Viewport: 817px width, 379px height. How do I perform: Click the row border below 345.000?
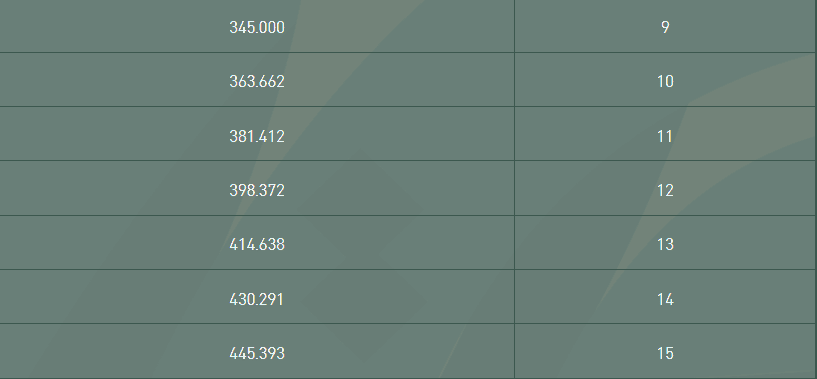[257, 52]
